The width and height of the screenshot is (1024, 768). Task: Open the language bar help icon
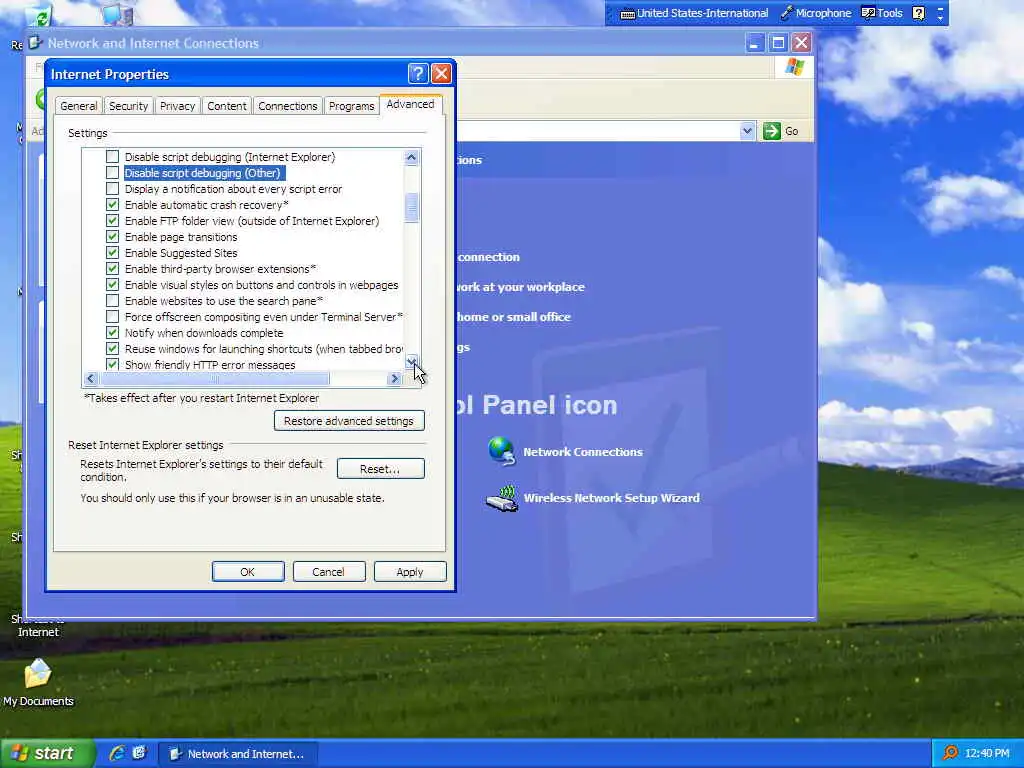[919, 13]
